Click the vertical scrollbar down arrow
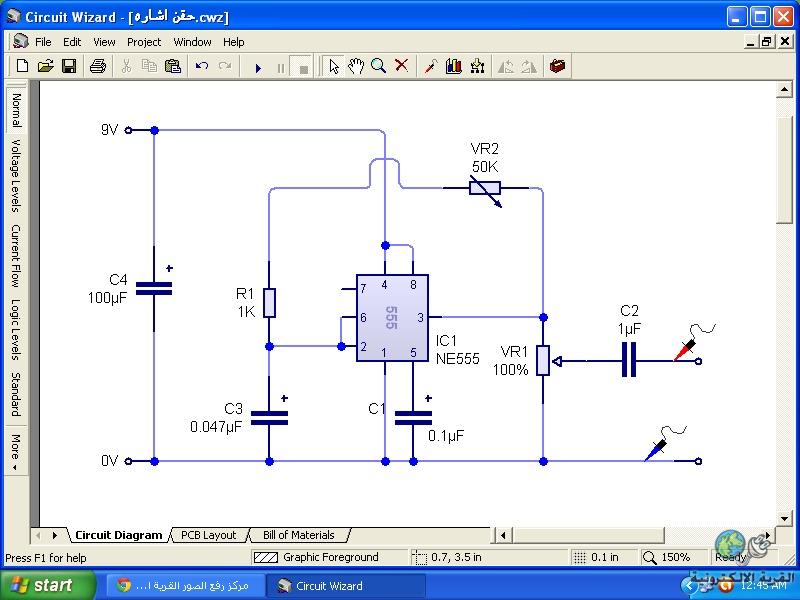800x600 pixels. click(x=784, y=518)
